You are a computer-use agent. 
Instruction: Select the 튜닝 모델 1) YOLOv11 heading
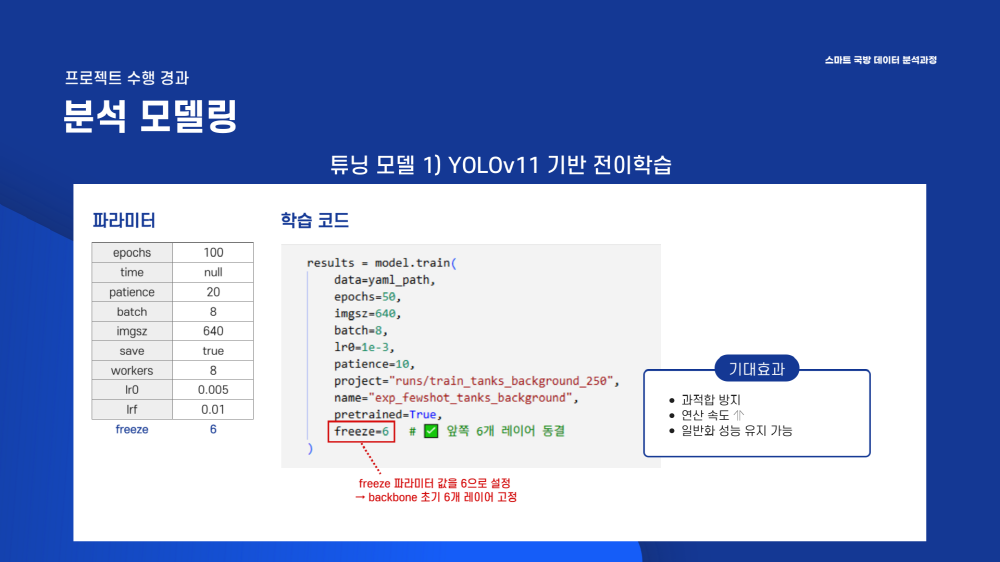[x=500, y=165]
